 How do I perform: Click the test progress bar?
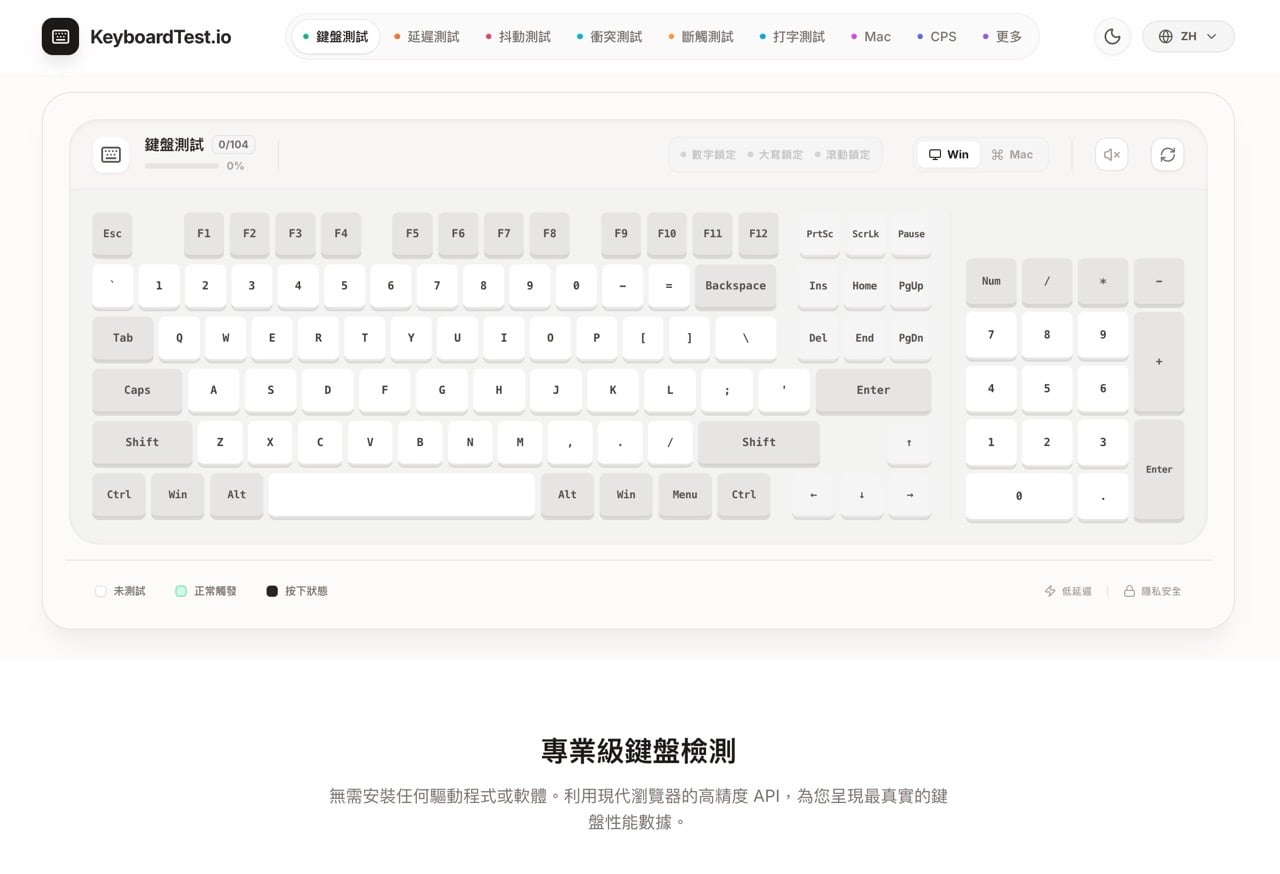tap(181, 166)
